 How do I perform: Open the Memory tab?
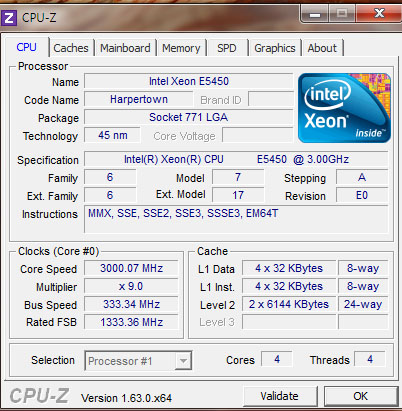click(x=181, y=48)
